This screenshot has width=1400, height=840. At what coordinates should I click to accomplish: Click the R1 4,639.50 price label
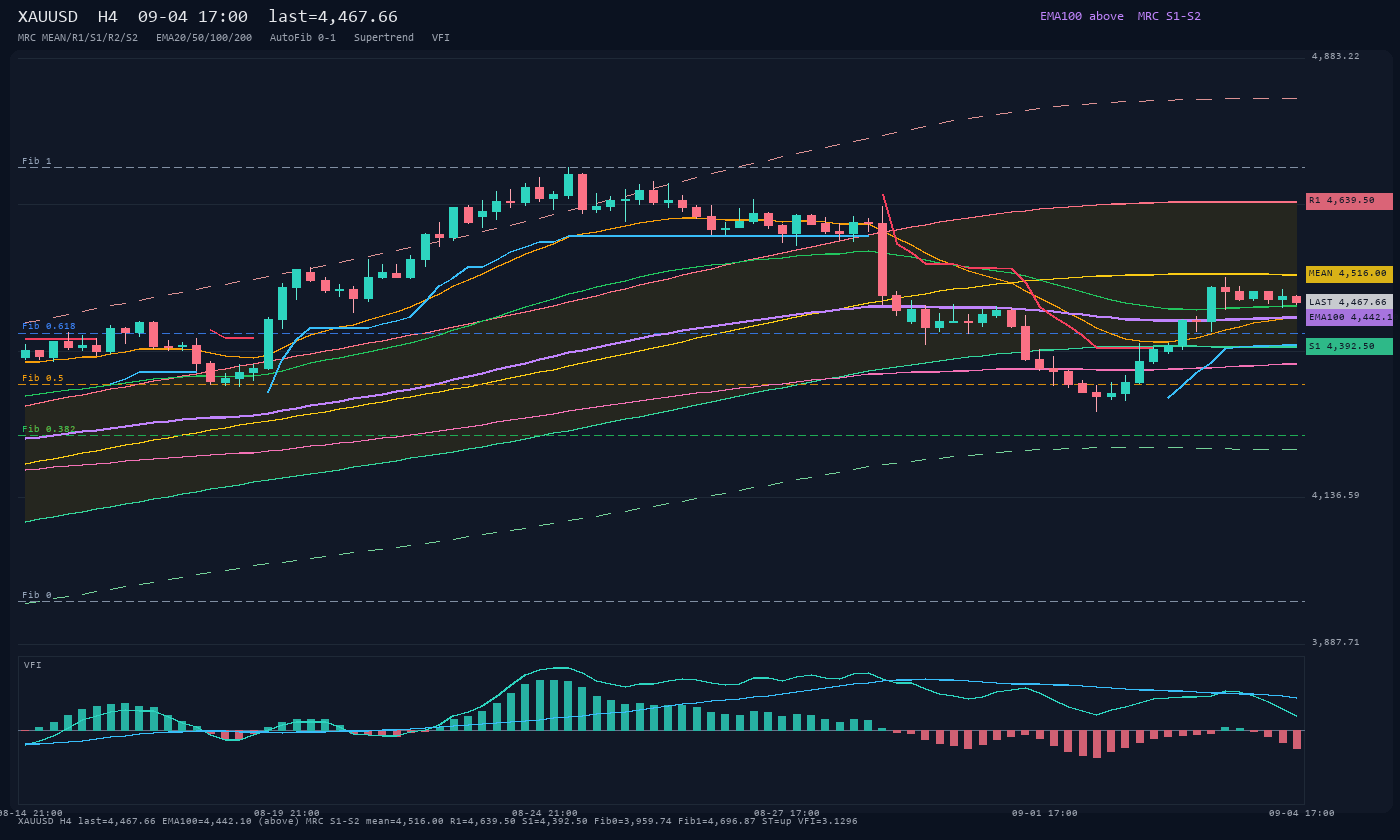click(1349, 201)
